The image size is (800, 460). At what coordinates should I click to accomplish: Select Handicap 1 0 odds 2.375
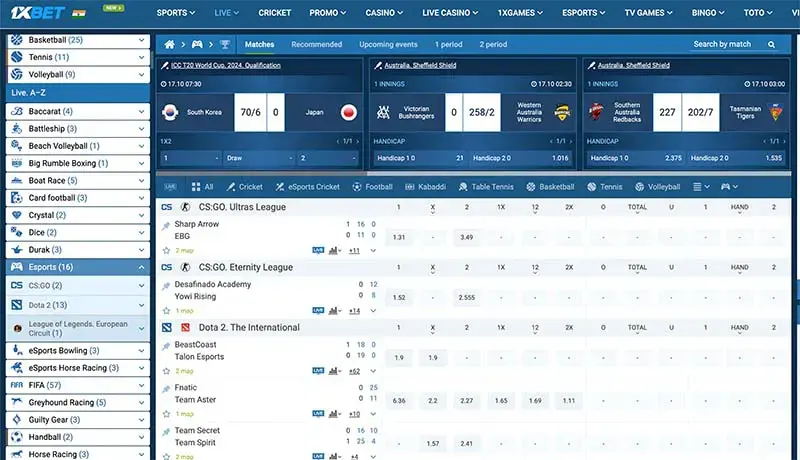point(635,158)
